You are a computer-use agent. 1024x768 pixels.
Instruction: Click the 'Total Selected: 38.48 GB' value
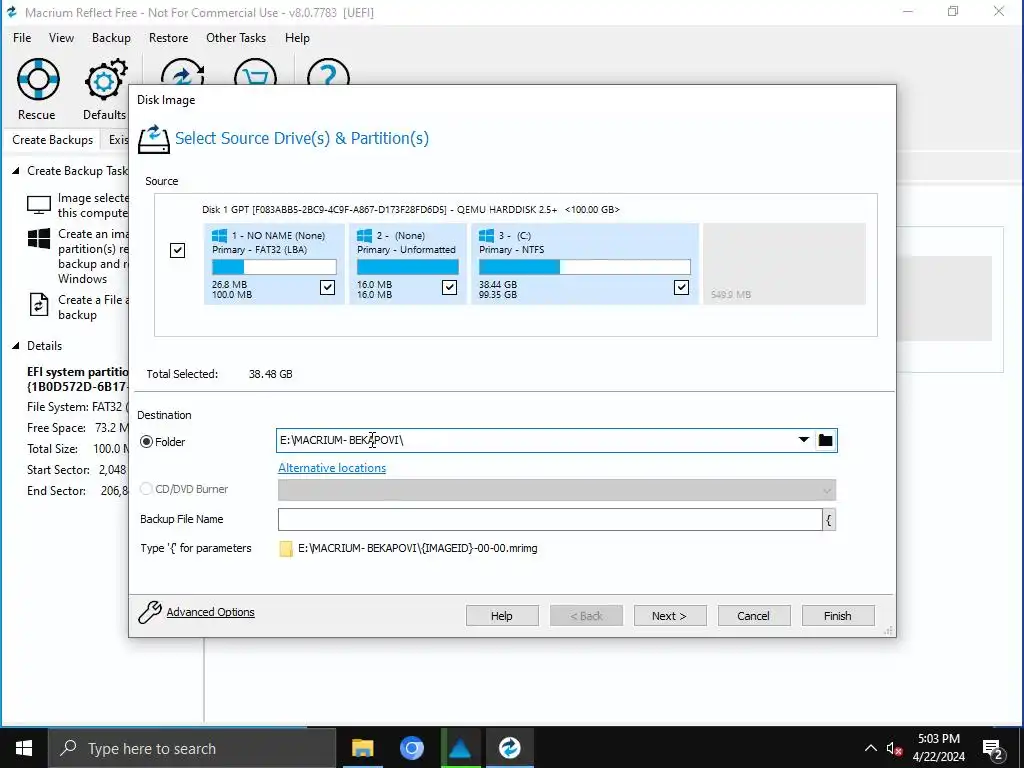click(270, 374)
